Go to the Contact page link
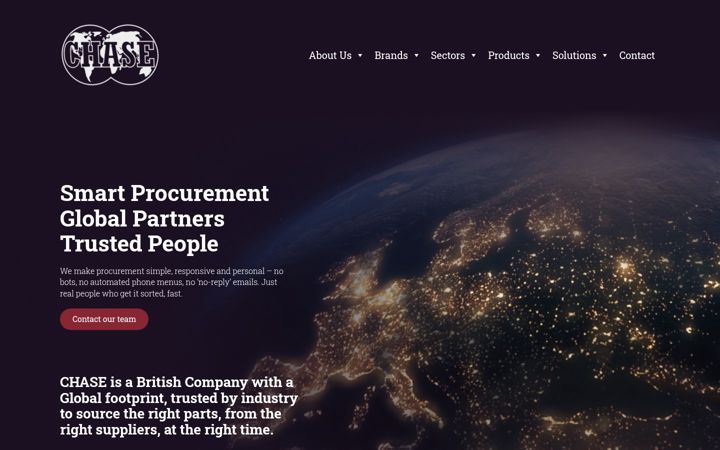The height and width of the screenshot is (450, 720). coord(636,56)
